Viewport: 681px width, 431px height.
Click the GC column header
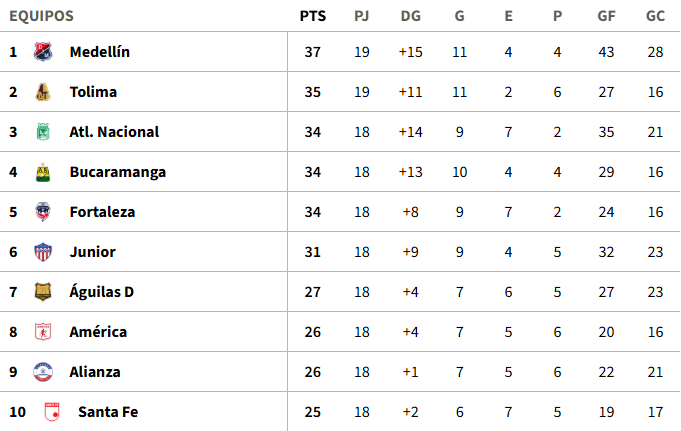tap(655, 16)
